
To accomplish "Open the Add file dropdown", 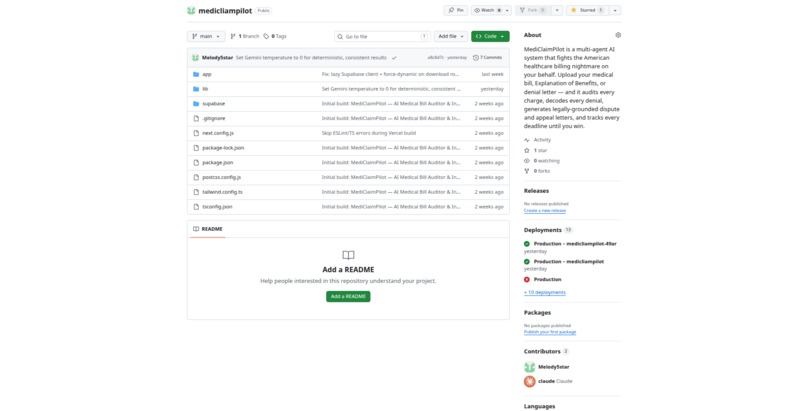I will (451, 36).
